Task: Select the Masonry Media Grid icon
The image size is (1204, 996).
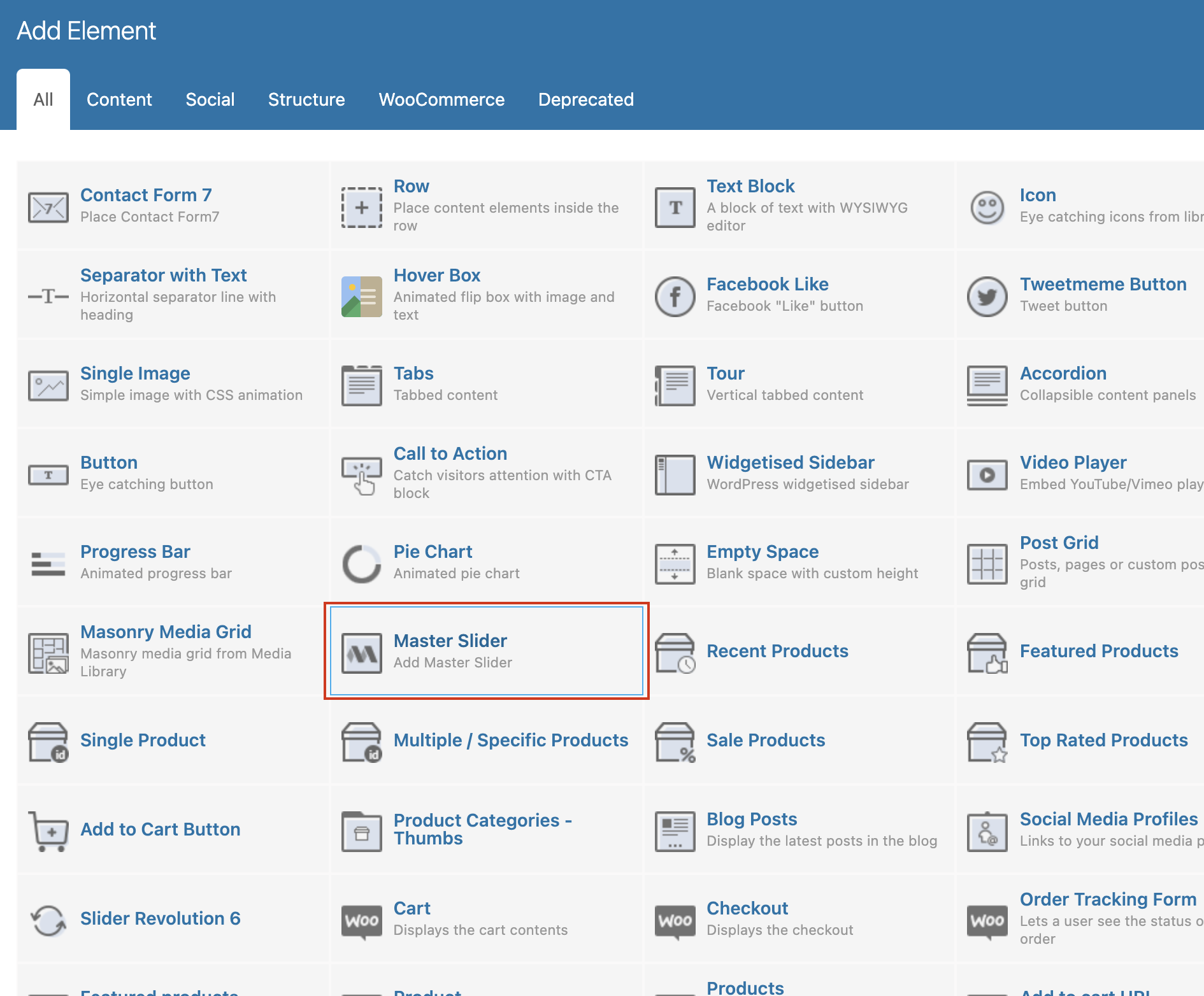Action: tap(48, 653)
